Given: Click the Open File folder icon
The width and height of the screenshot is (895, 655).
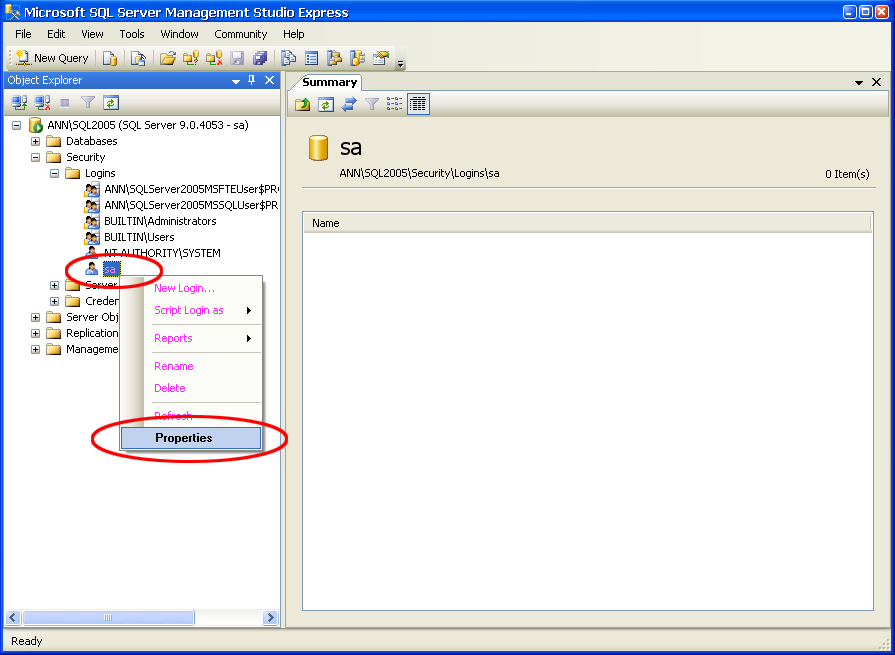Looking at the screenshot, I should click(x=168, y=58).
